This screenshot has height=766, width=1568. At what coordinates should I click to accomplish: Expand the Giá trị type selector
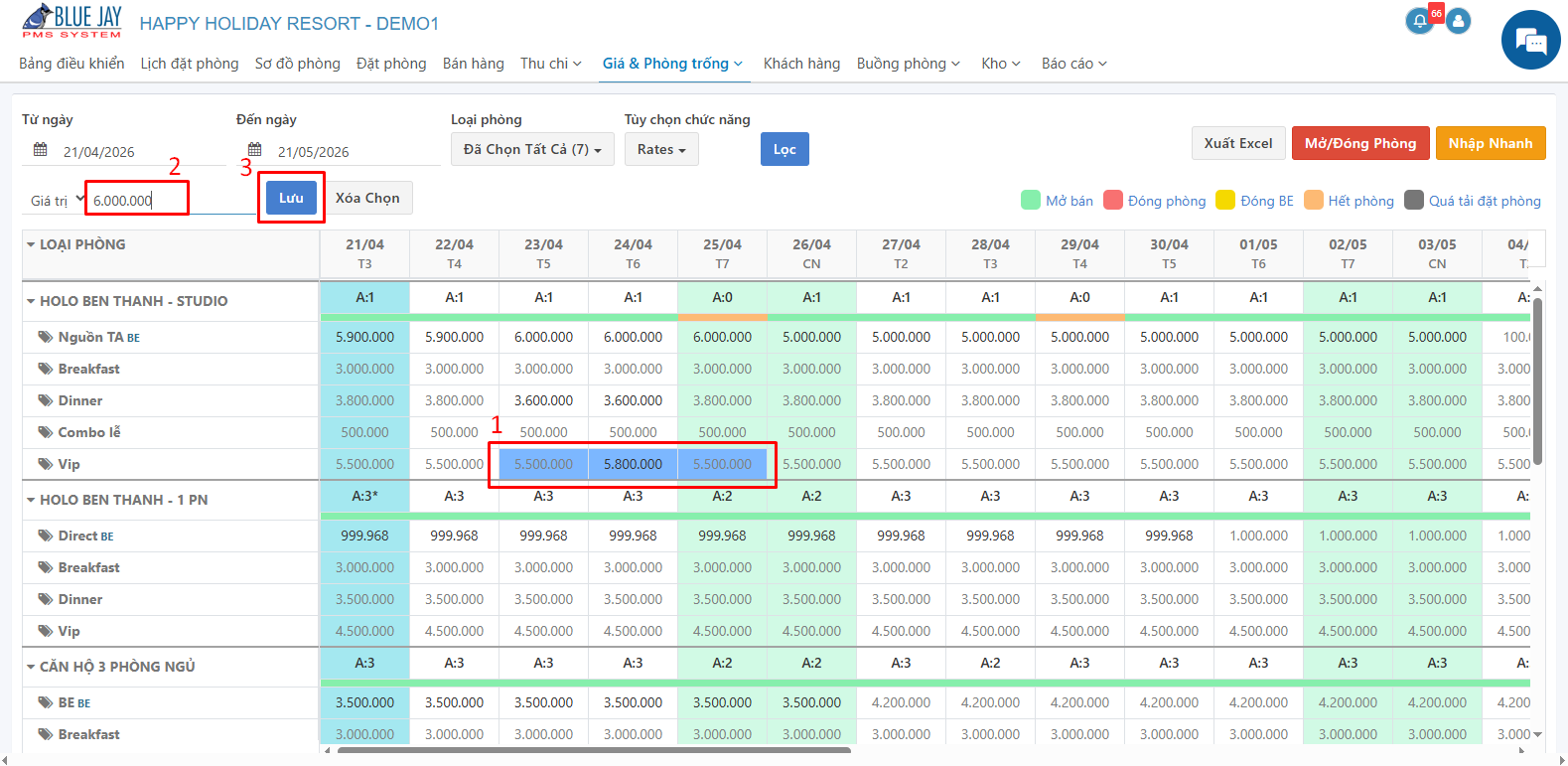coord(55,200)
